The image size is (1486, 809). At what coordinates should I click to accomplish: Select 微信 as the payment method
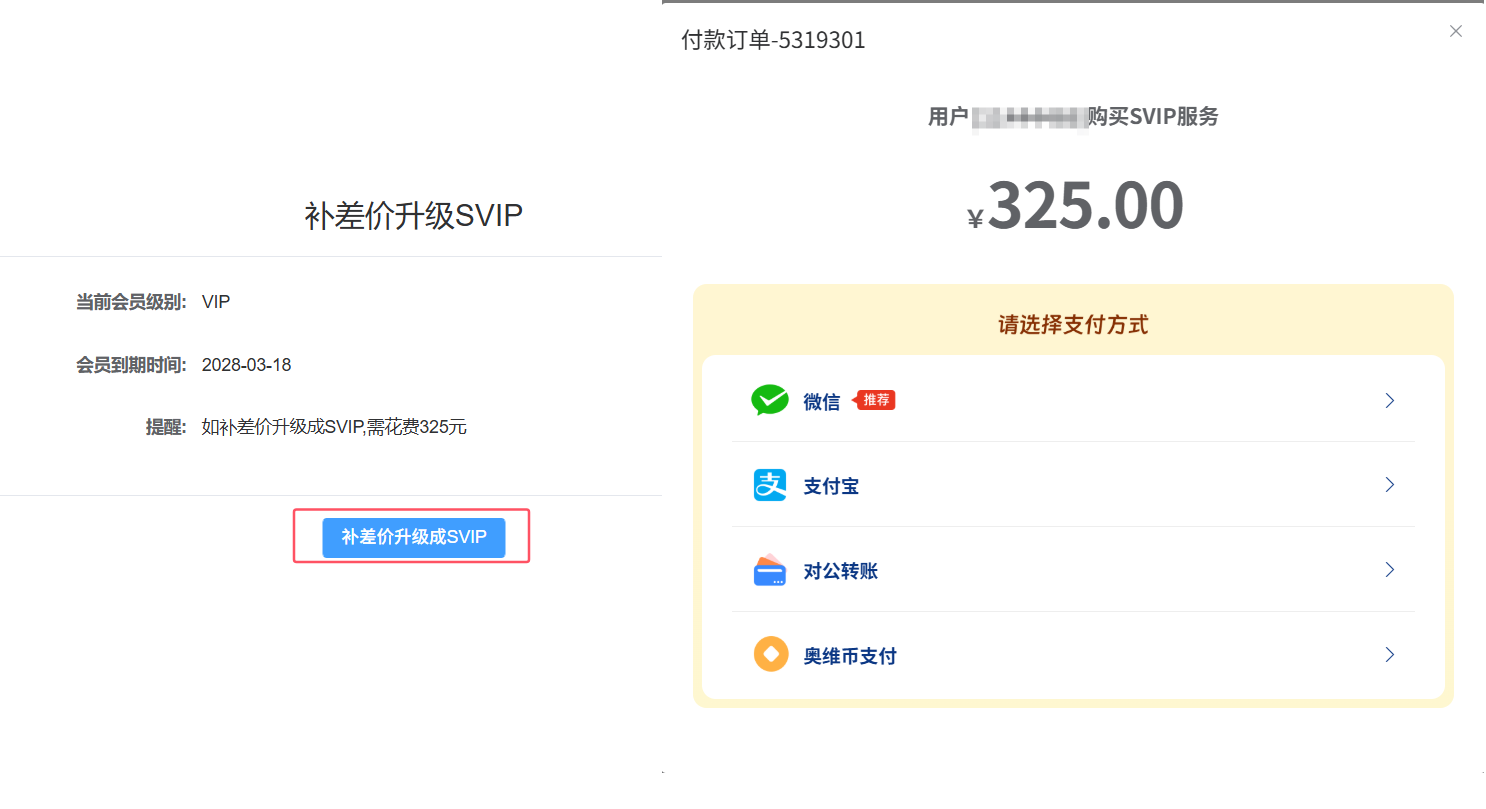click(x=822, y=402)
